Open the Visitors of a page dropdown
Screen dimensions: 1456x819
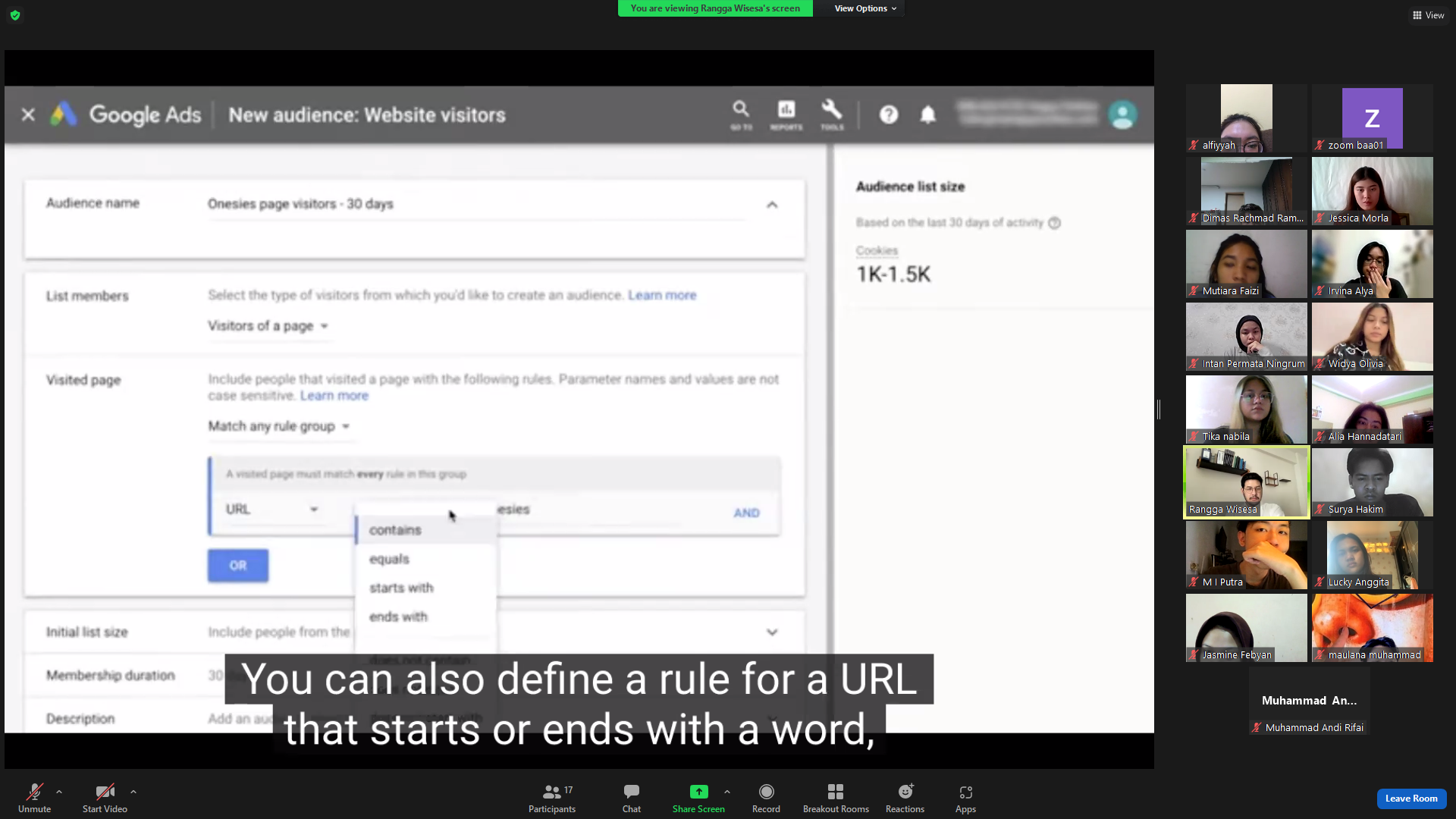(268, 326)
